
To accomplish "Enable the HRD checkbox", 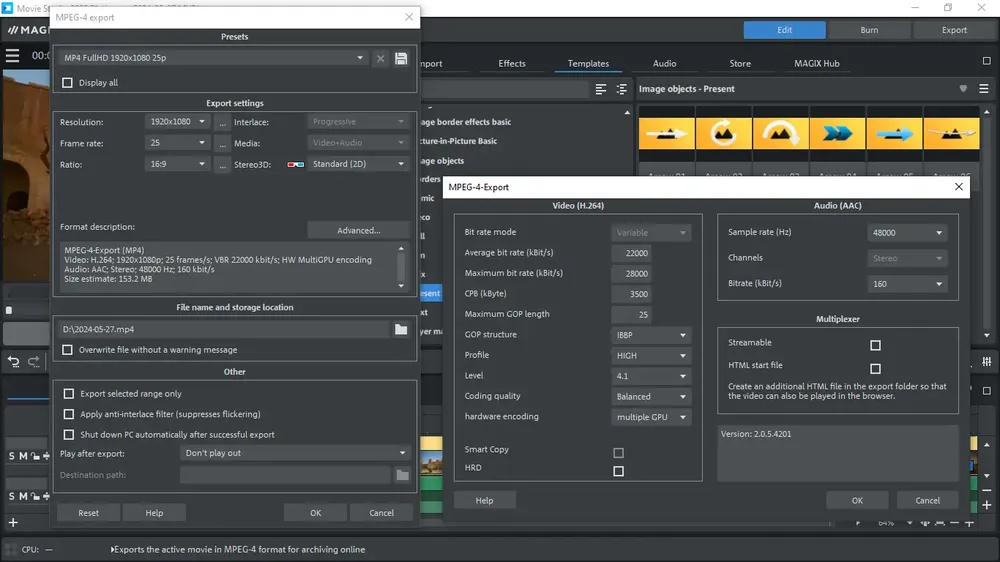I will tap(618, 471).
